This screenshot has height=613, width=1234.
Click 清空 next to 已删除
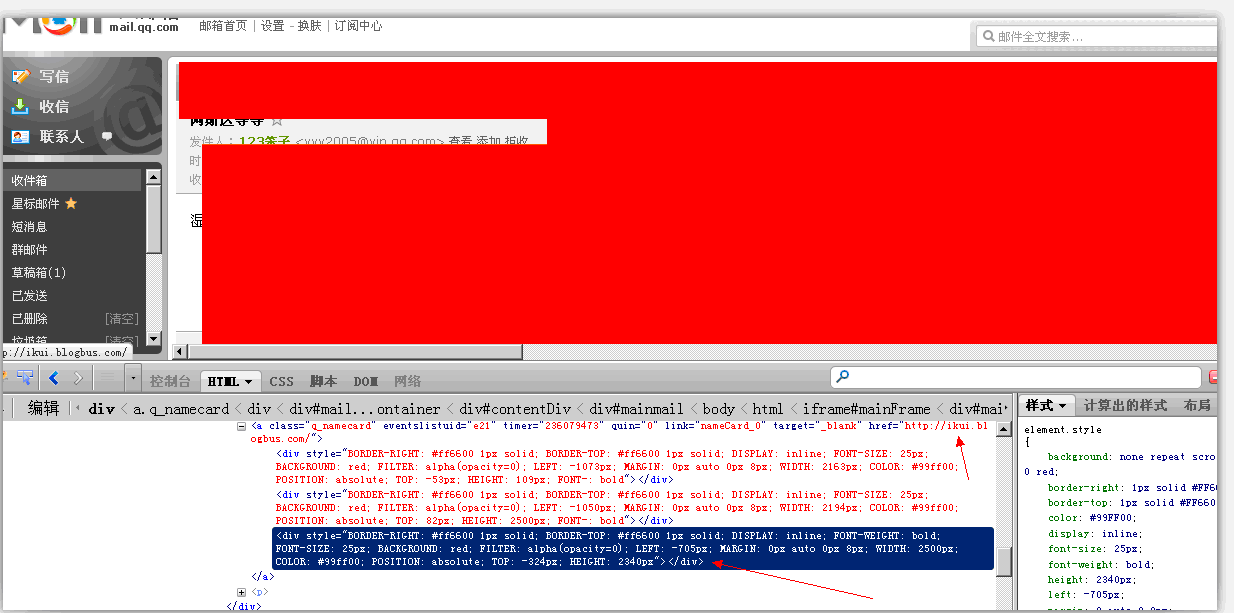pyautogui.click(x=121, y=319)
